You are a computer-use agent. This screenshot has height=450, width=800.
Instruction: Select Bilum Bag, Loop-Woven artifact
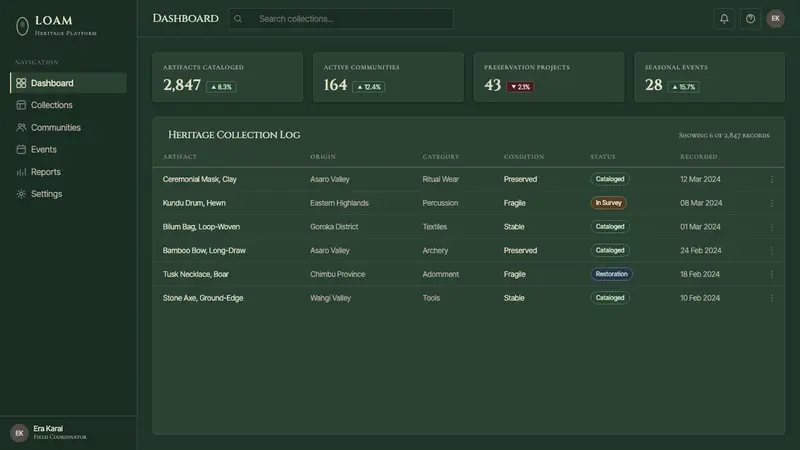click(x=201, y=227)
